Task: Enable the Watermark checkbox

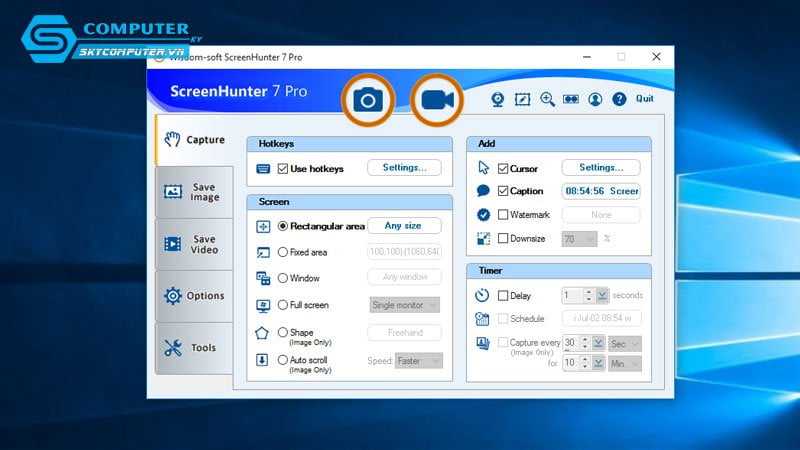Action: click(503, 214)
